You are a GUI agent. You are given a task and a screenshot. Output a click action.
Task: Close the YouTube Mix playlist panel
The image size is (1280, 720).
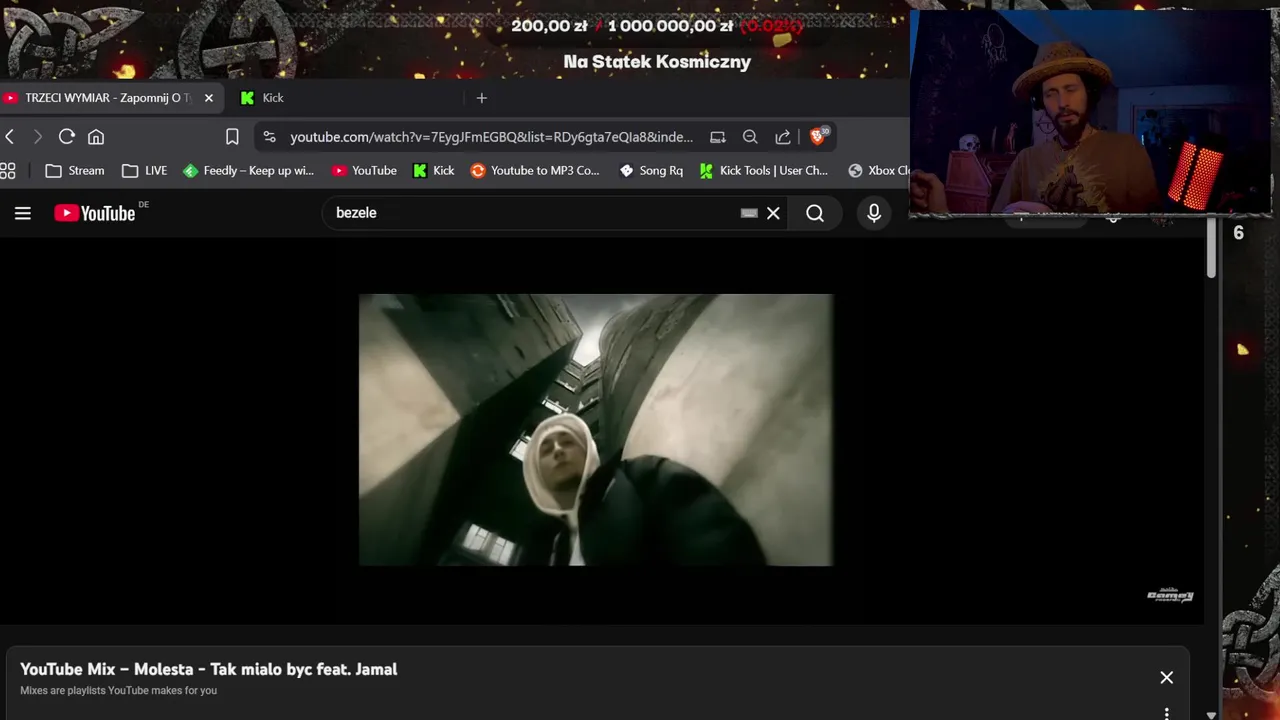click(1166, 678)
